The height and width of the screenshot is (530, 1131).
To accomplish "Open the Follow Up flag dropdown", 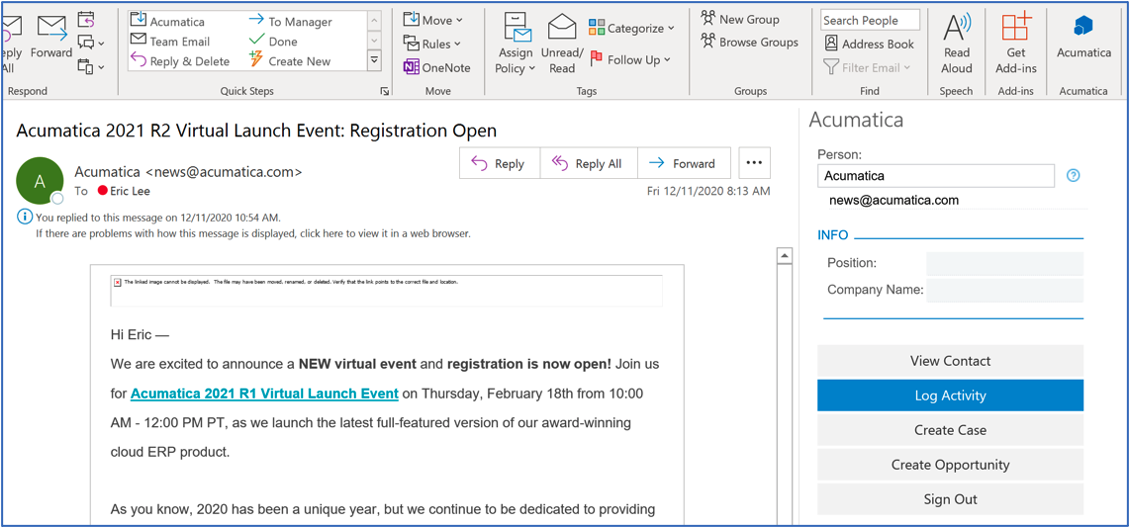I will click(x=630, y=60).
